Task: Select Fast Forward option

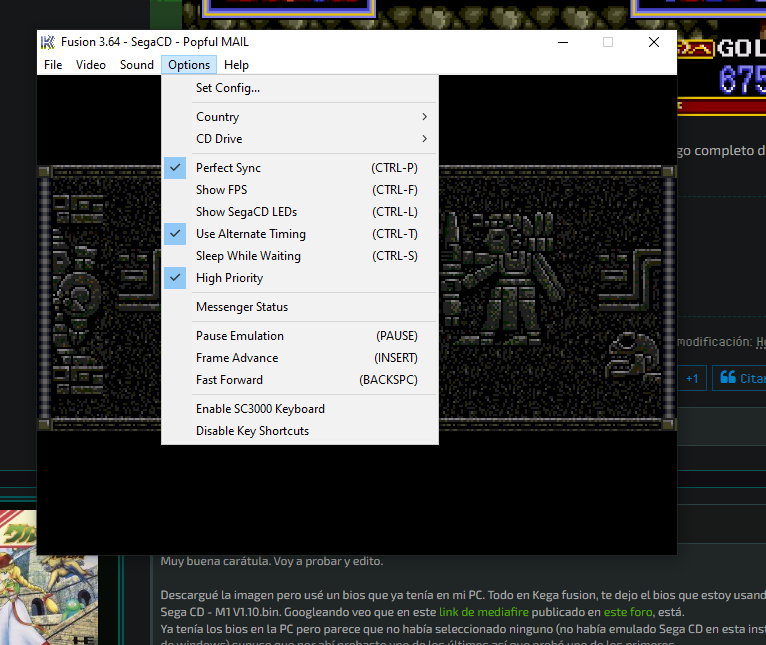Action: (x=300, y=380)
